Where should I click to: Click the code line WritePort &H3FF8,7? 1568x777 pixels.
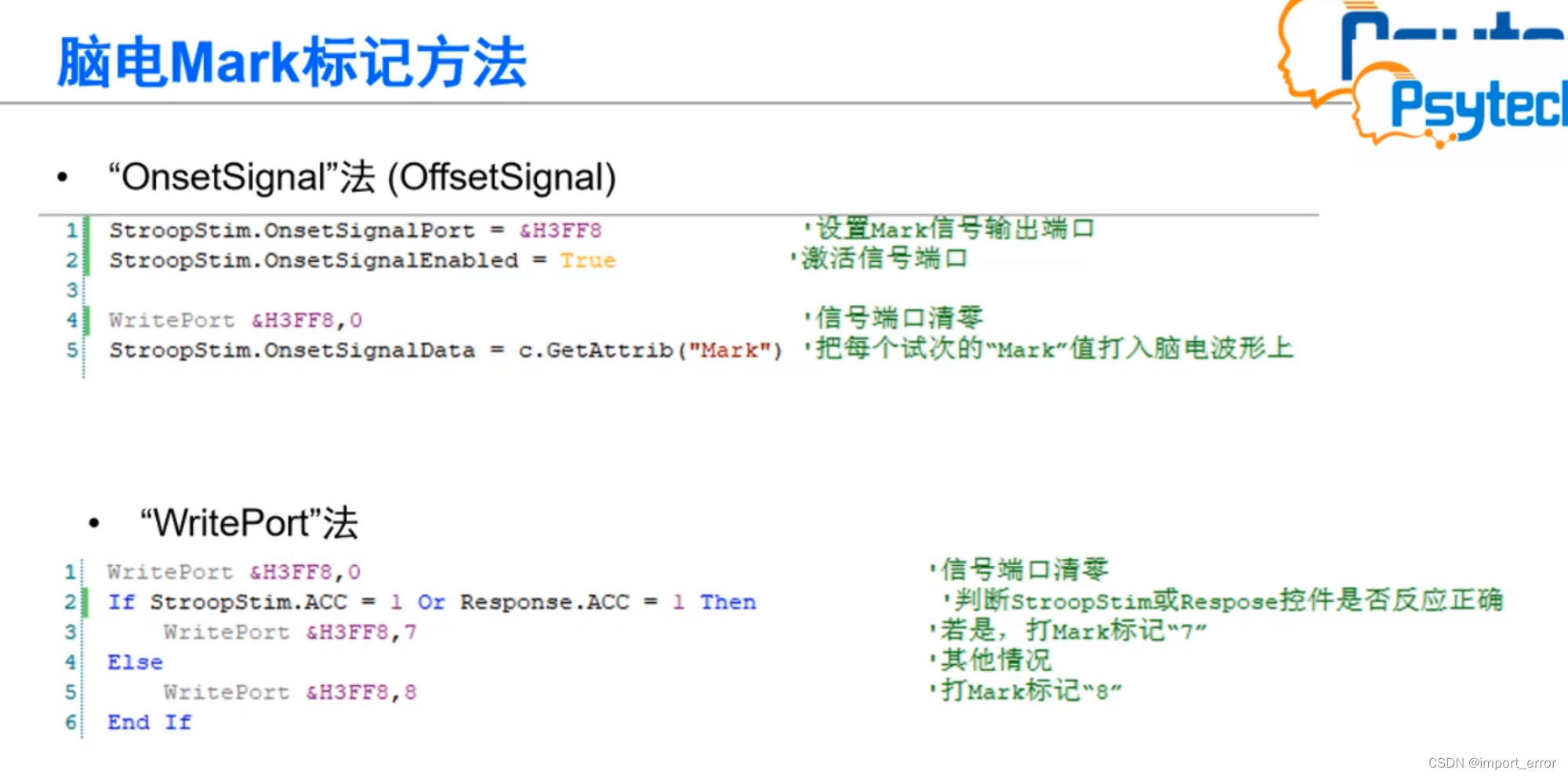(290, 632)
